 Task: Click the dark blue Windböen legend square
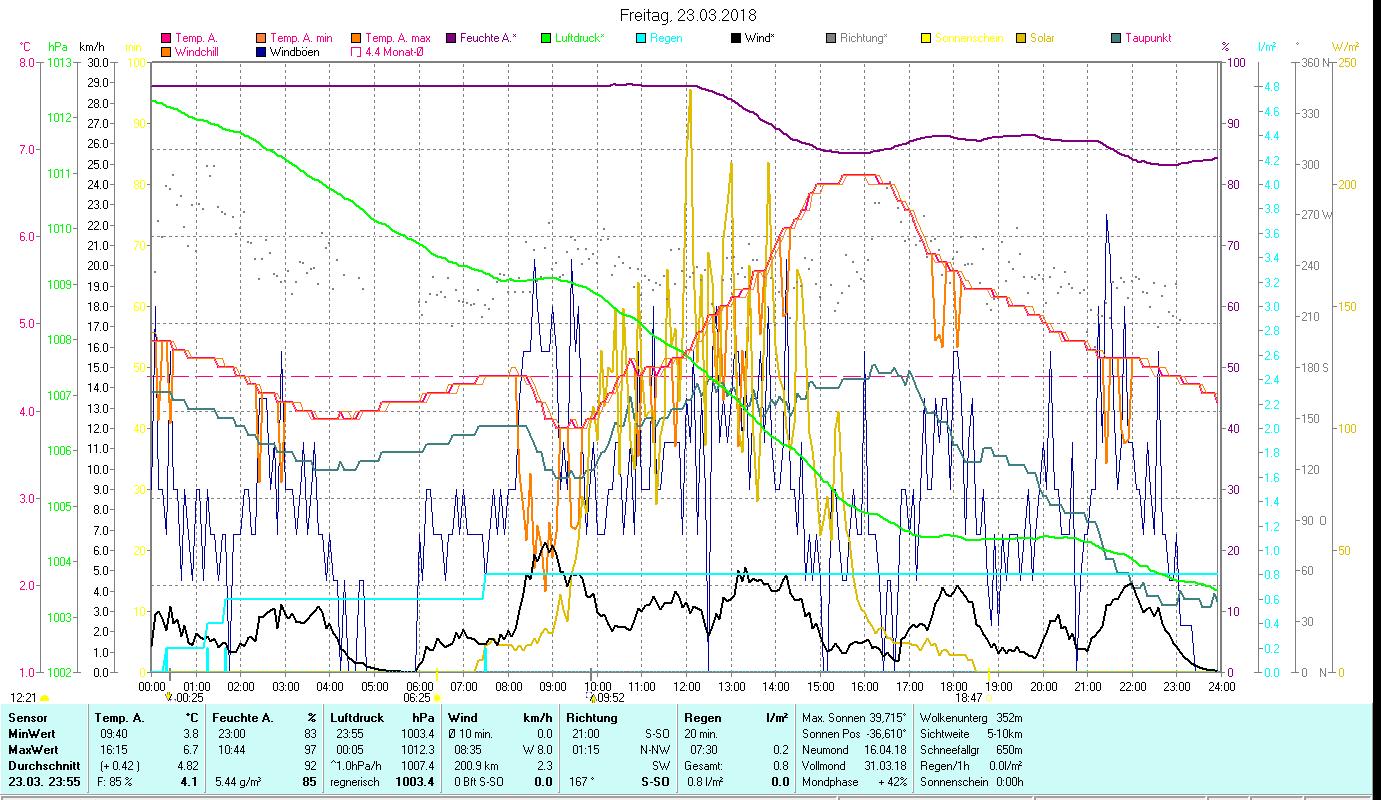pyautogui.click(x=262, y=52)
